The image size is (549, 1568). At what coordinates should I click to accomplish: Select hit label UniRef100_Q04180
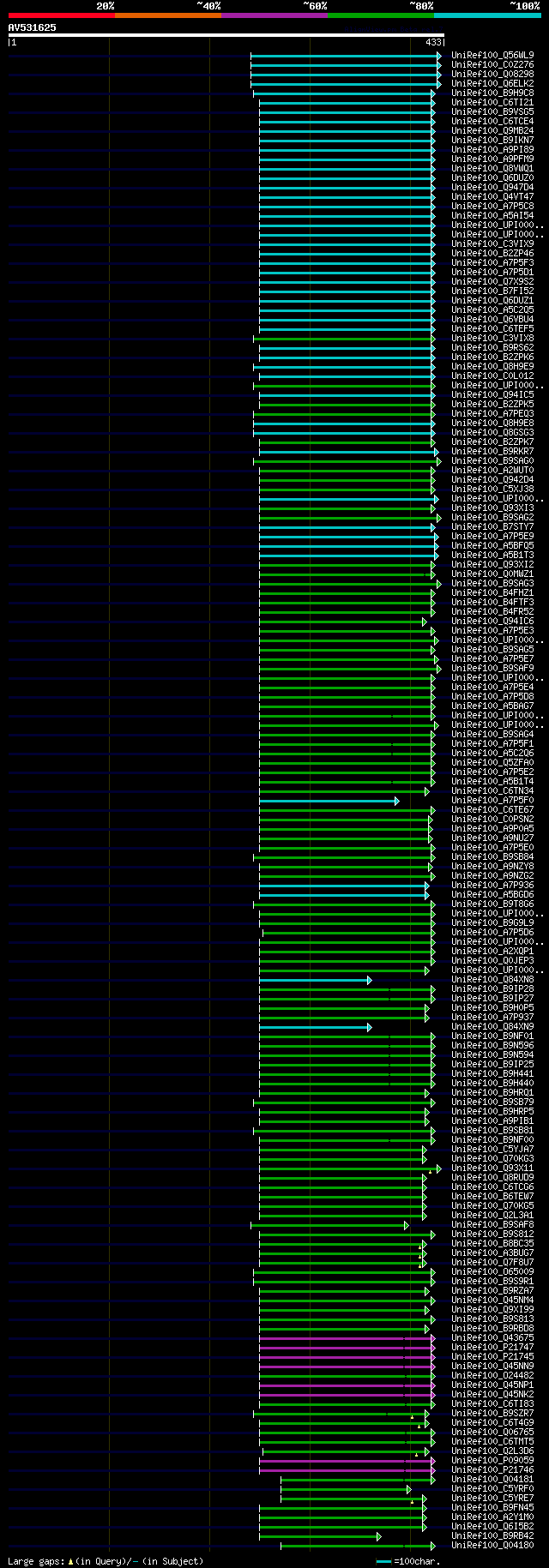click(492, 1546)
